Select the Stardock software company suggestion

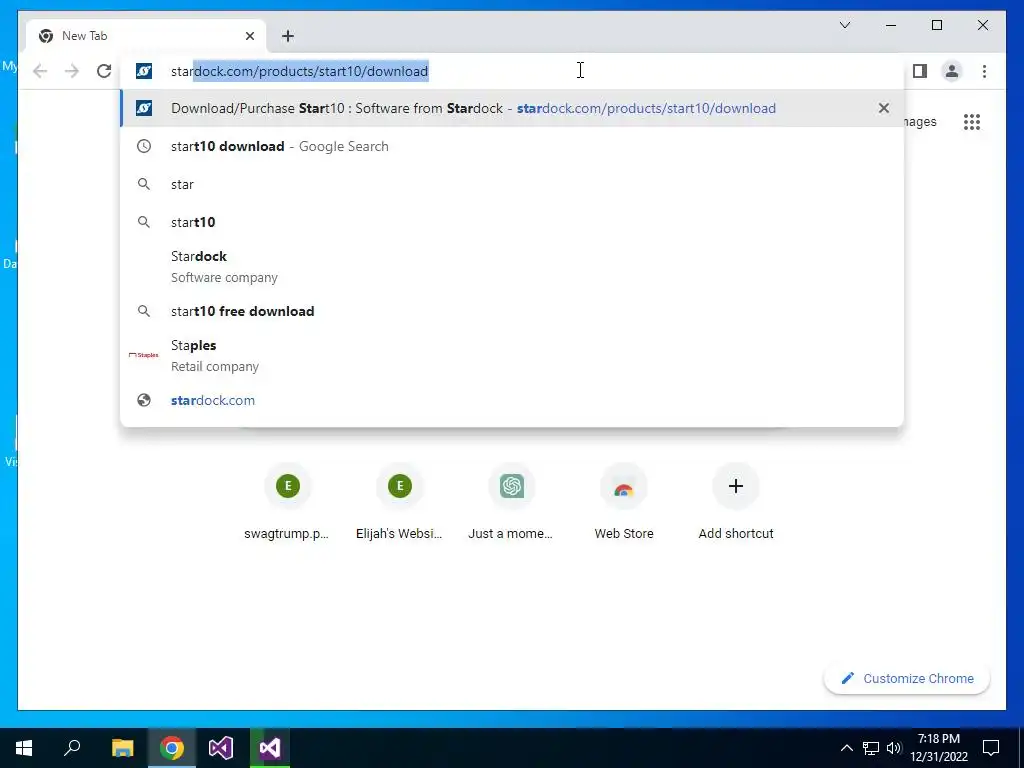tap(512, 266)
